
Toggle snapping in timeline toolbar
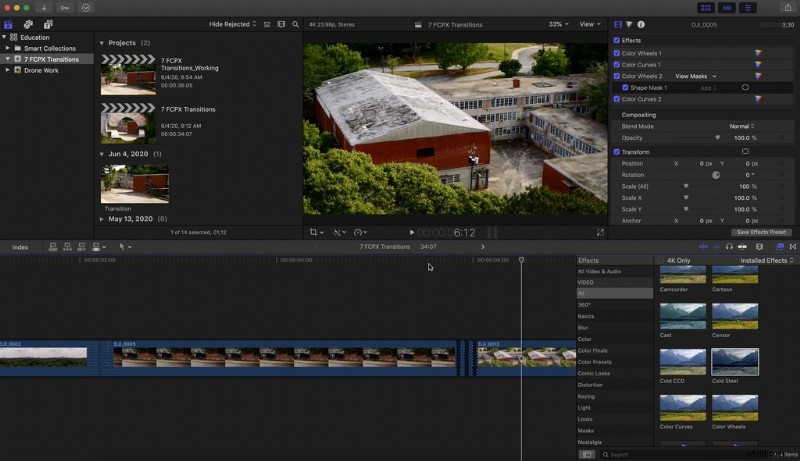click(742, 247)
